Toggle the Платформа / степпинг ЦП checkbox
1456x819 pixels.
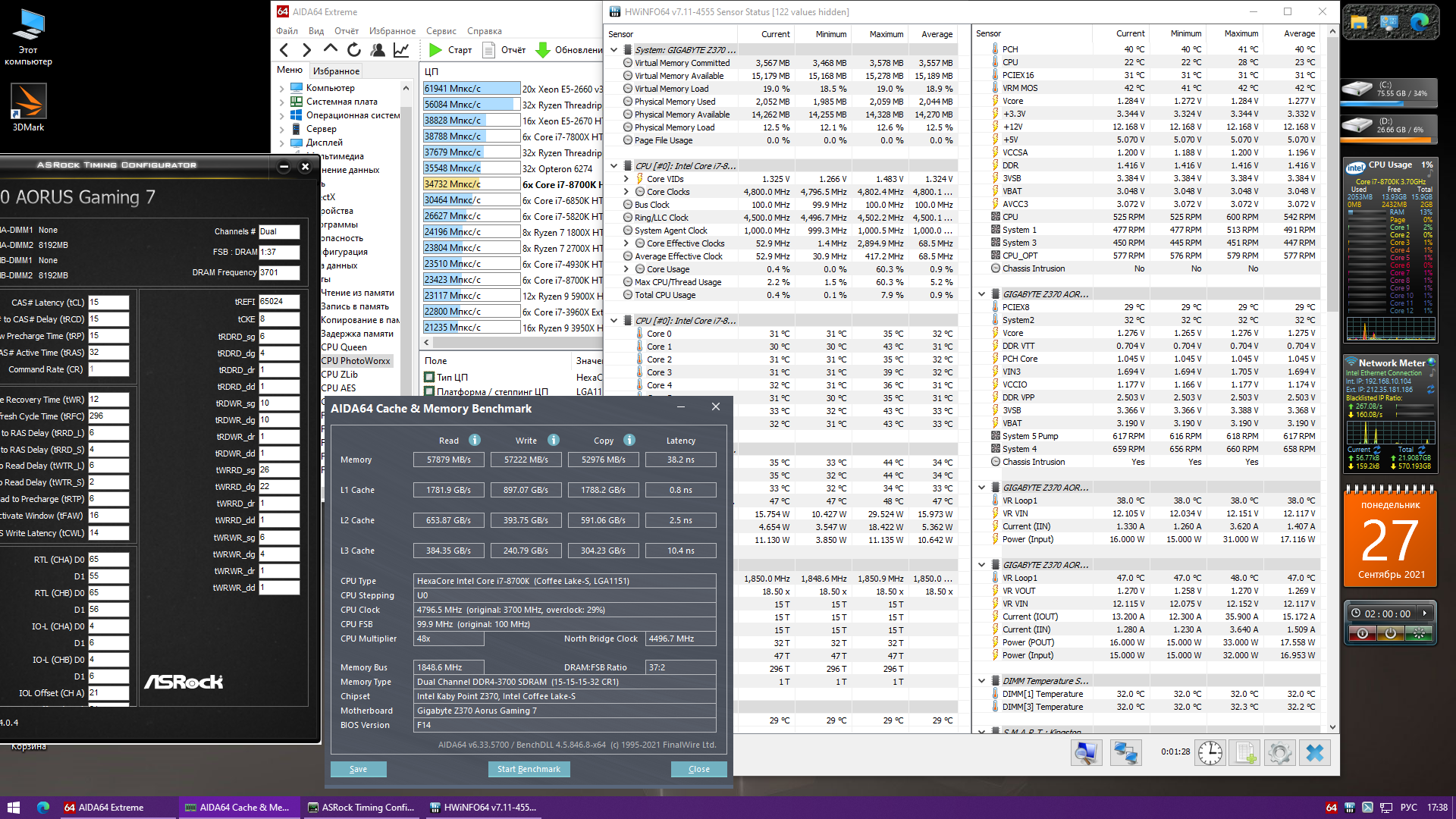[429, 392]
